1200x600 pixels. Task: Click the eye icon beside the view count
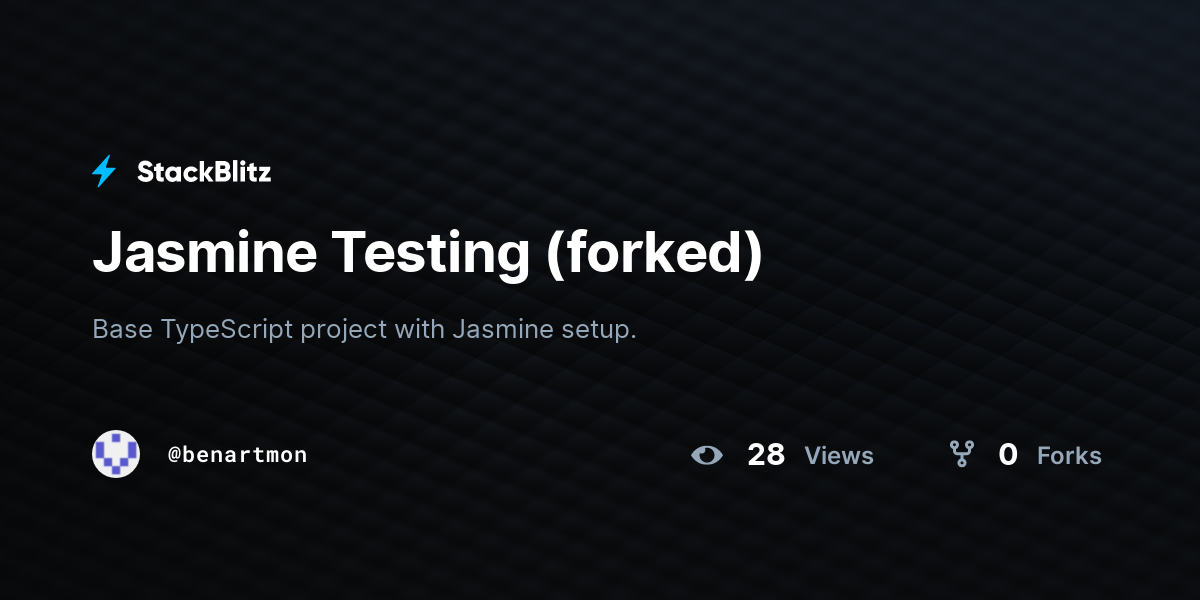(707, 455)
